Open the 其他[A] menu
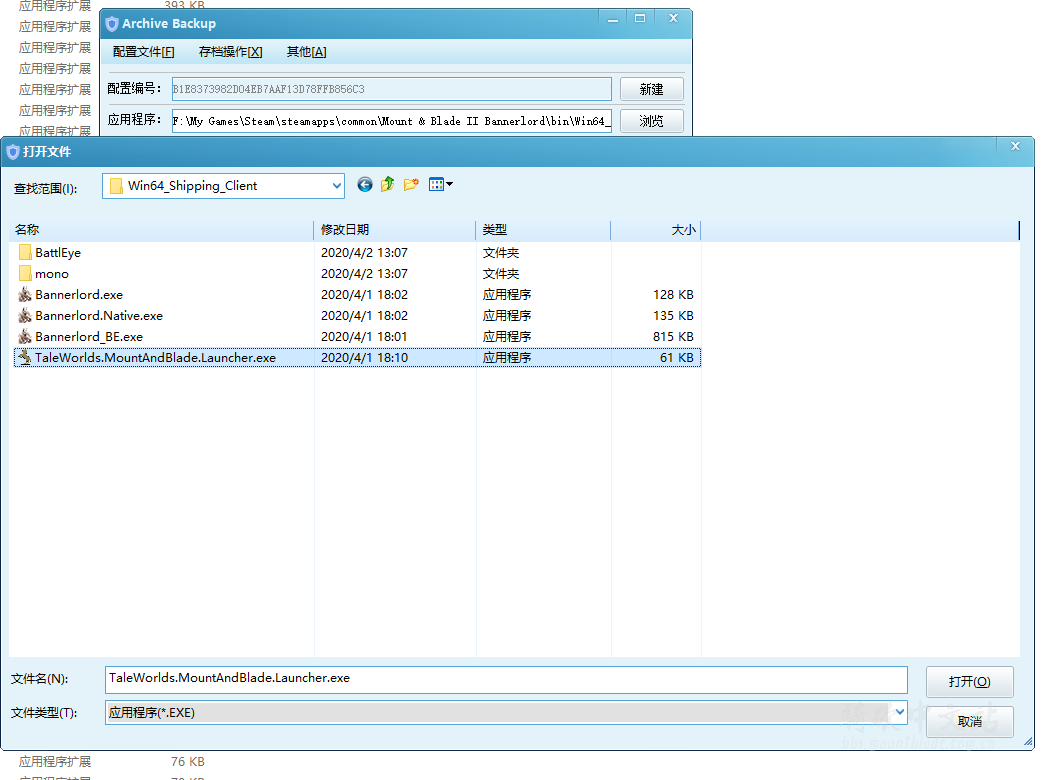The image size is (1041, 780). point(306,52)
